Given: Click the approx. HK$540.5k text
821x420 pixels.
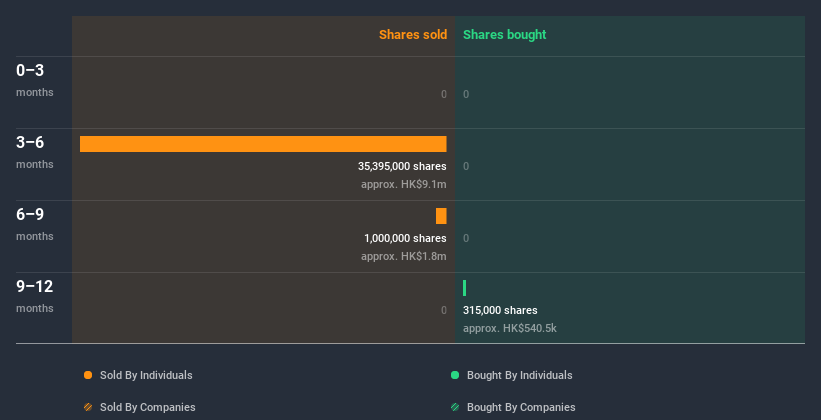Looking at the screenshot, I should coord(509,328).
